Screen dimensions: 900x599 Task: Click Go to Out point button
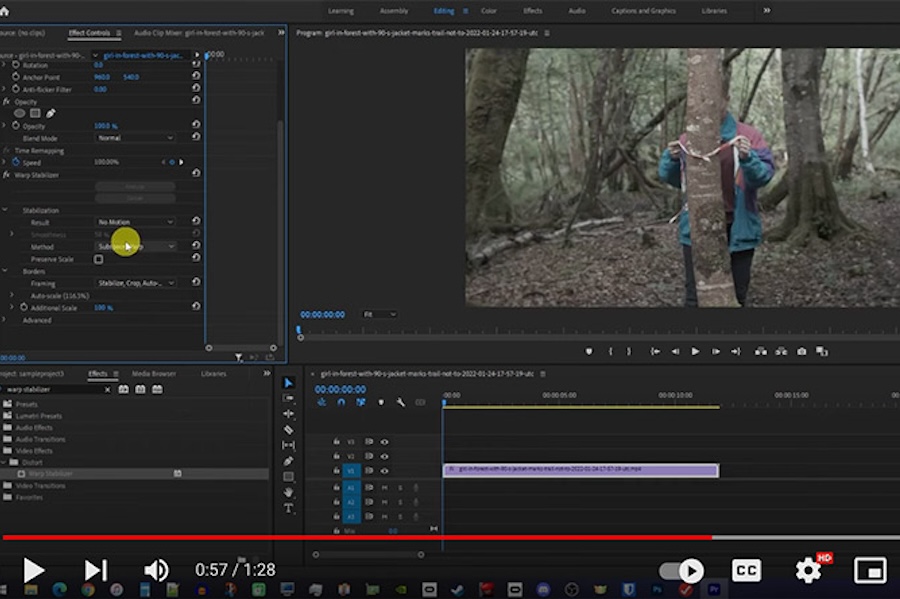[x=736, y=351]
